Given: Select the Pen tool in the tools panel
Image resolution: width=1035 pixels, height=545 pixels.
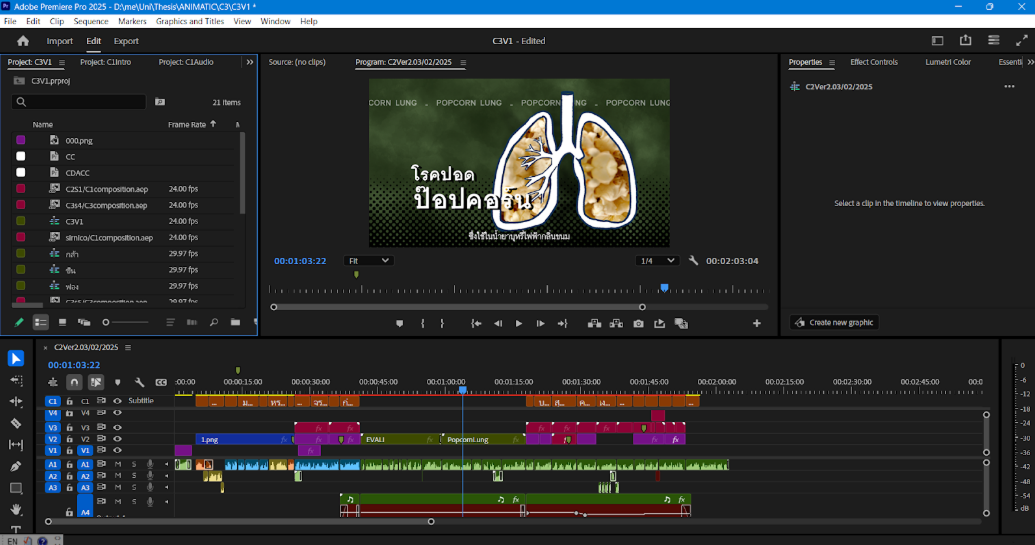Looking at the screenshot, I should [x=16, y=466].
